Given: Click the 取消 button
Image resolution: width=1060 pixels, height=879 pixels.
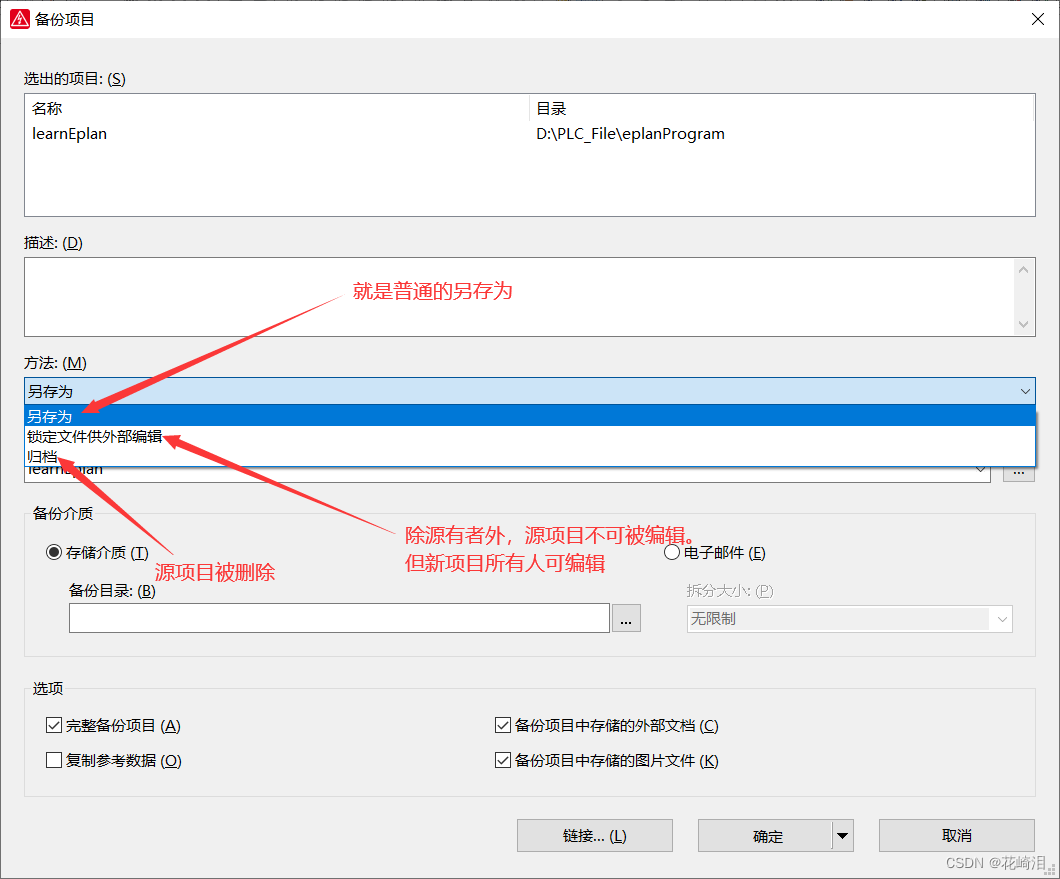Looking at the screenshot, I should [x=957, y=836].
